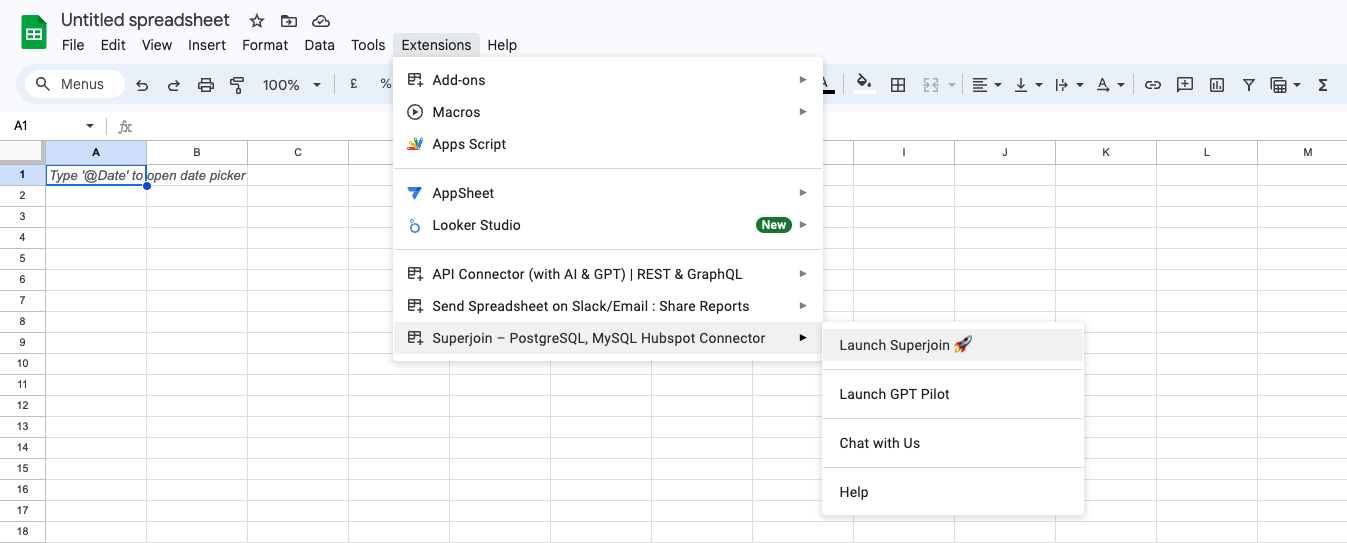Choose Chat with Us
The width and height of the screenshot is (1347, 543).
[953, 443]
